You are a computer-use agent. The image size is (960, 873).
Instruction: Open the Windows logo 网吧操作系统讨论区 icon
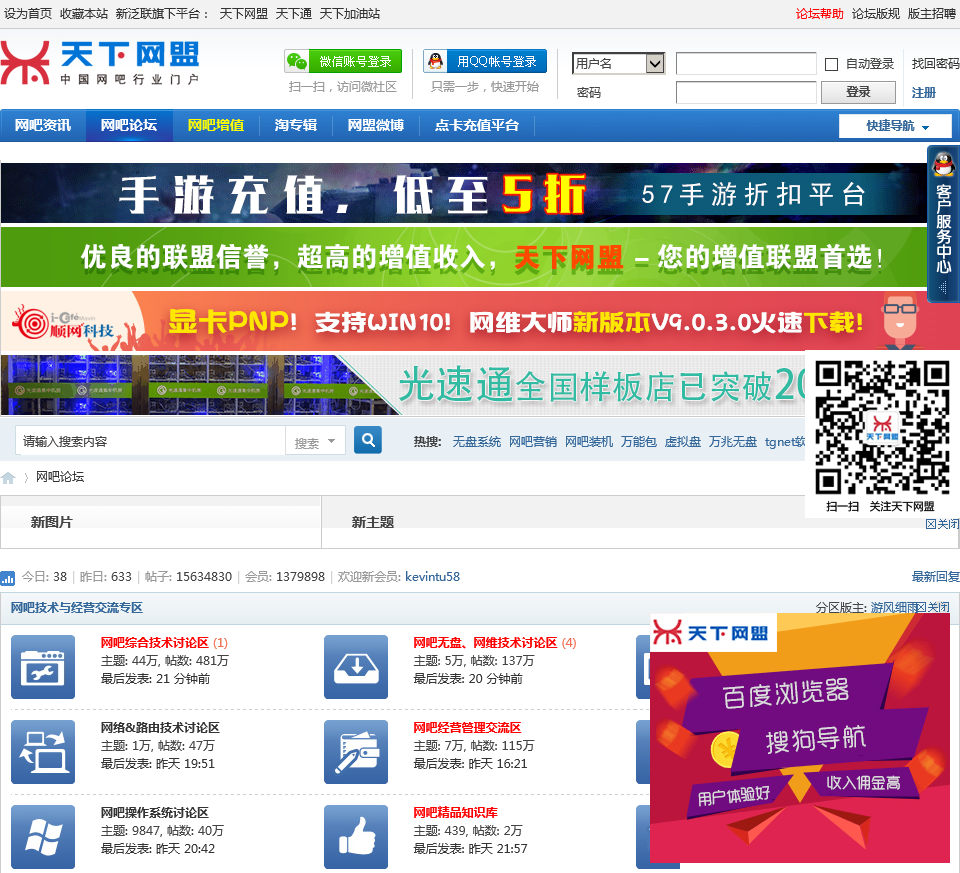pos(43,837)
